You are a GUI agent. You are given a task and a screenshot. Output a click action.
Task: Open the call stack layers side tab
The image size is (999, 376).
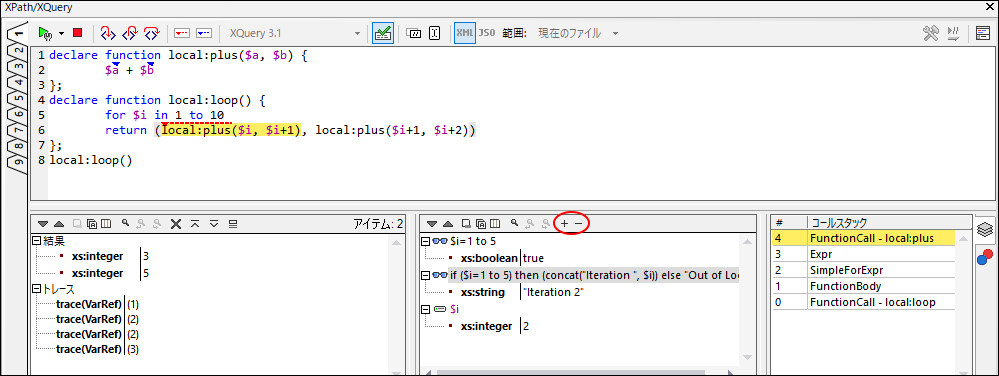point(985,229)
